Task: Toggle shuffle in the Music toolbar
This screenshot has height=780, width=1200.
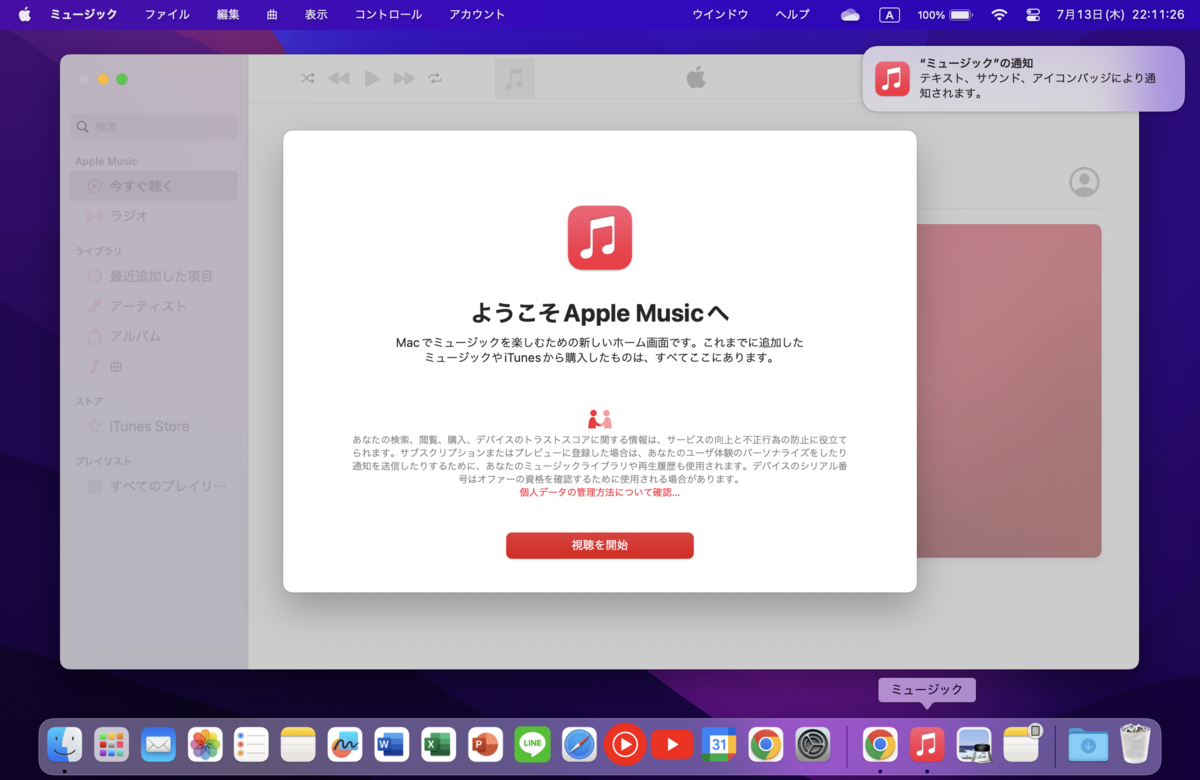Action: [308, 78]
